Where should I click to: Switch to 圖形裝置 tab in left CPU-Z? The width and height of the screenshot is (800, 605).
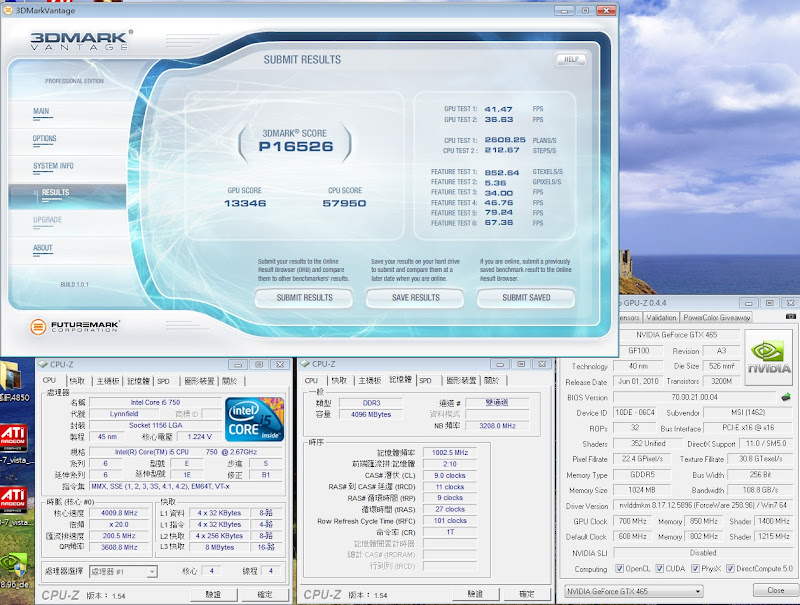(x=199, y=381)
